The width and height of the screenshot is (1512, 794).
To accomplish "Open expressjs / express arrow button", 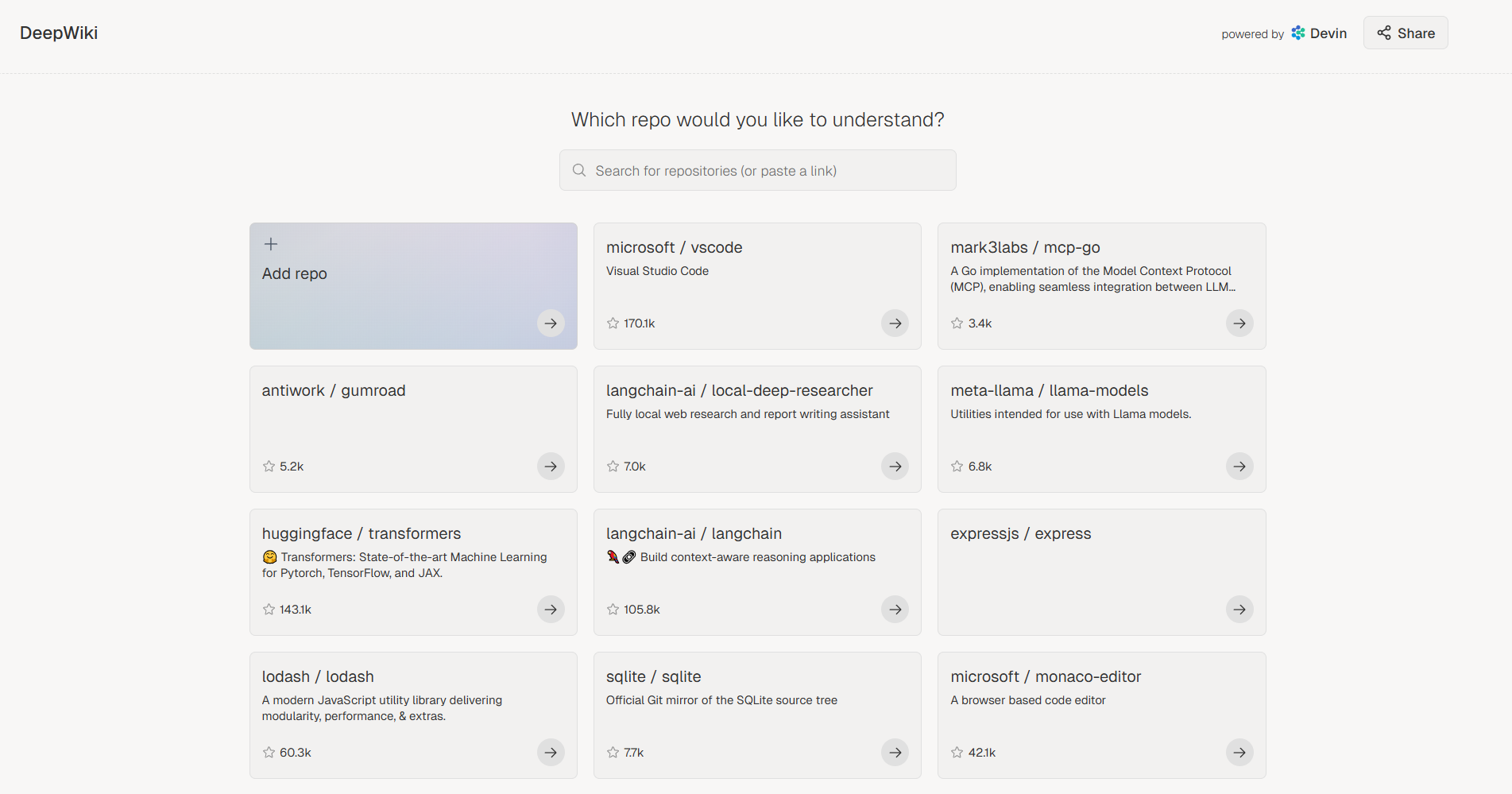I will [1239, 610].
